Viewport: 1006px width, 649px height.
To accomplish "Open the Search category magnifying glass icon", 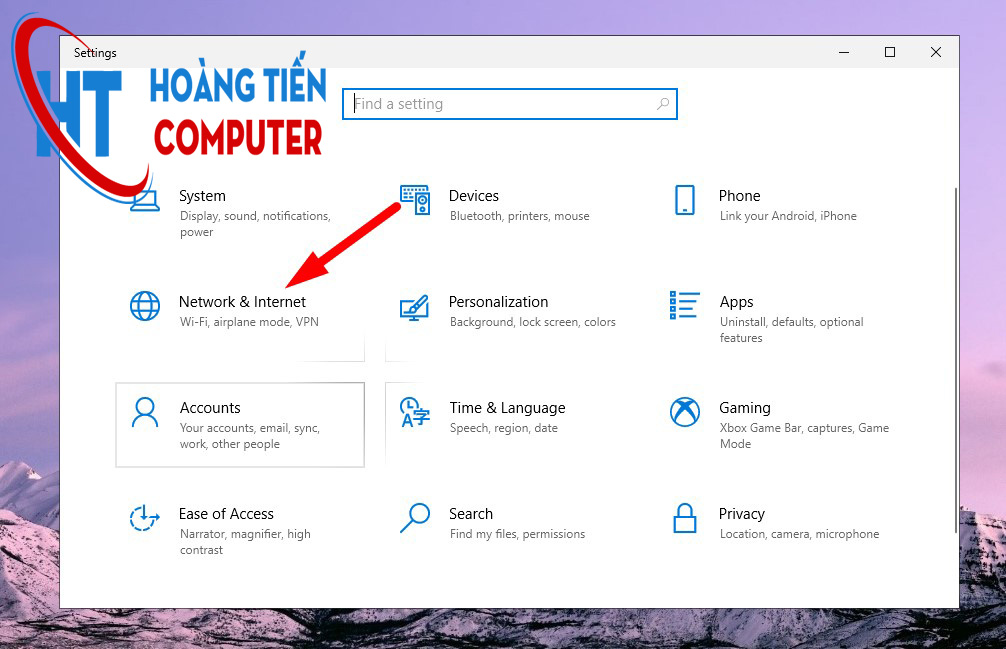I will point(414,518).
